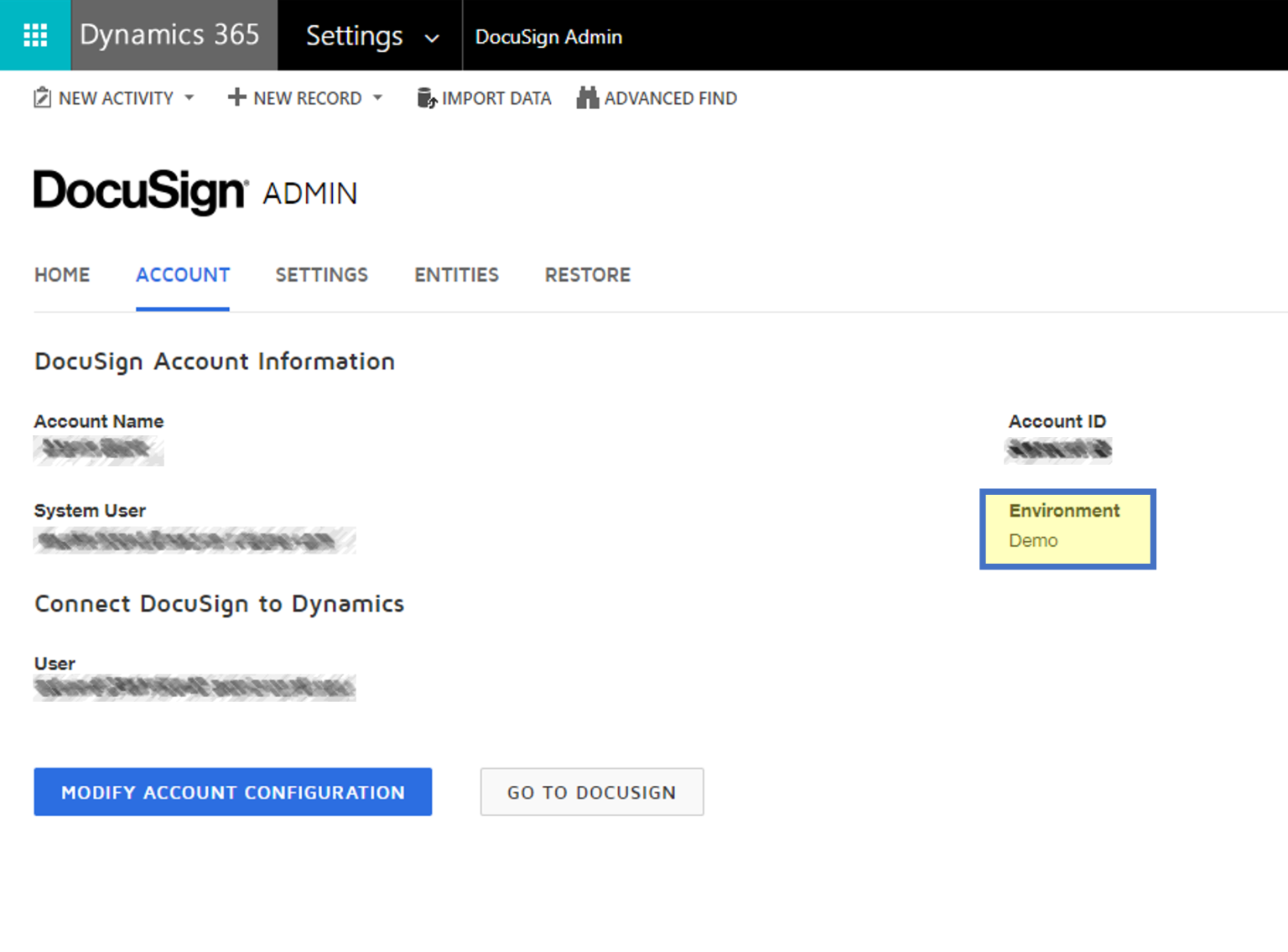Switch to the Entities tab
The width and height of the screenshot is (1288, 952).
[456, 274]
